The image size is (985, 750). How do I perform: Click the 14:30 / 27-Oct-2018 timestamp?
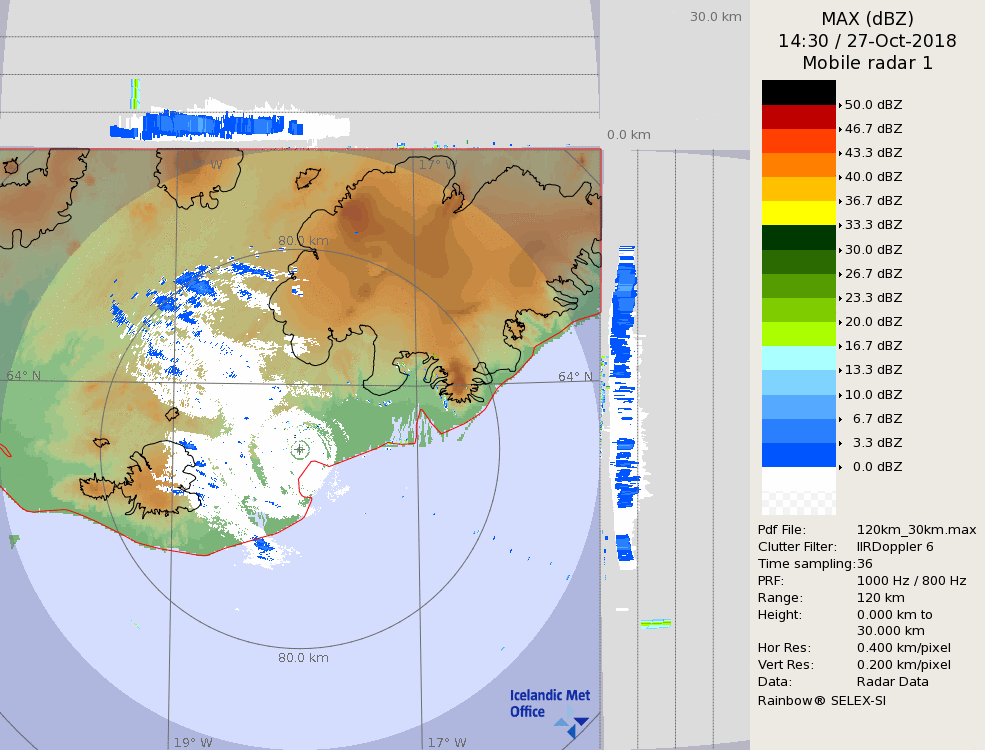click(x=867, y=41)
